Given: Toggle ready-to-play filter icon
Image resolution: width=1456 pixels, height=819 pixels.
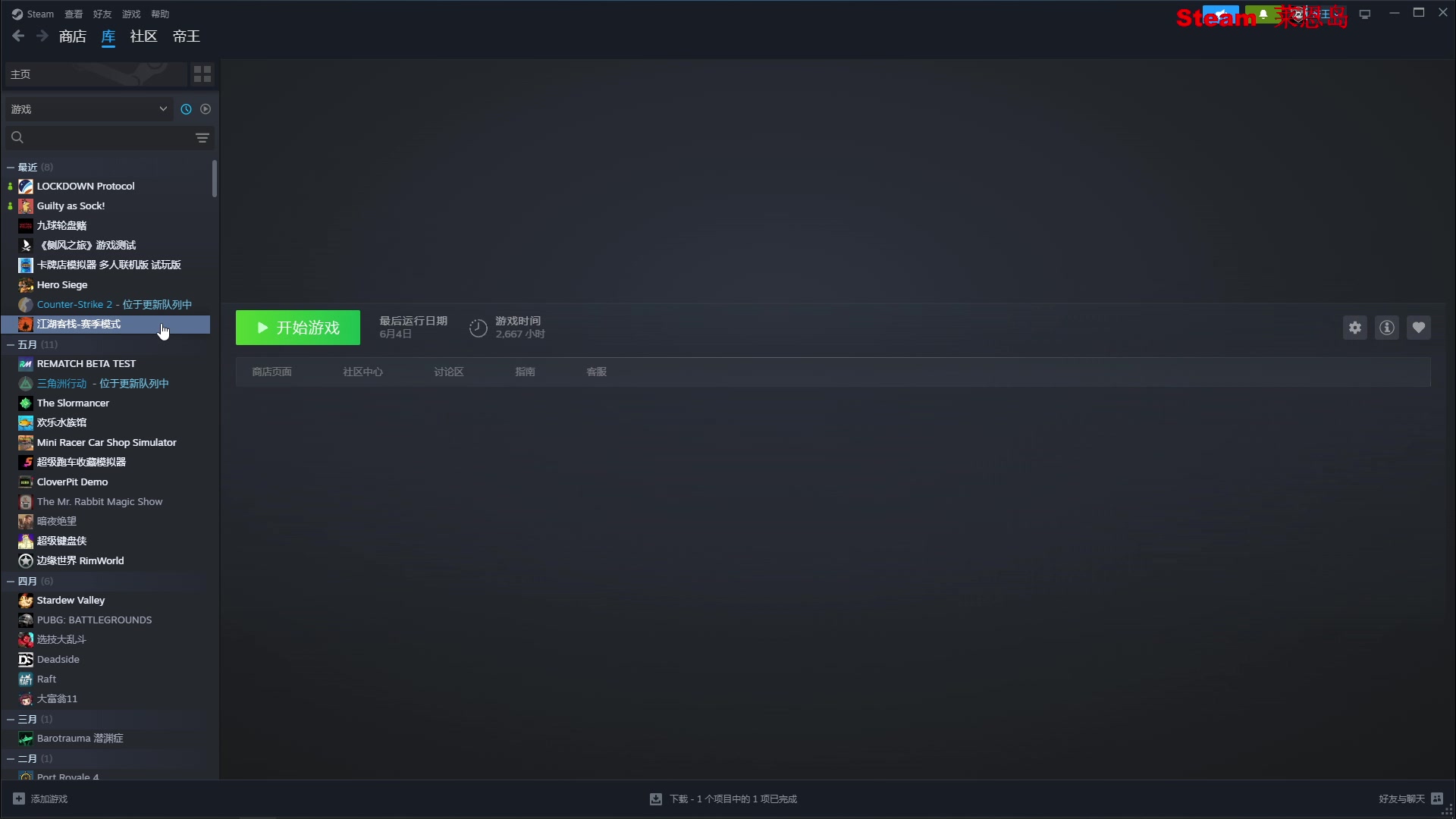Looking at the screenshot, I should (206, 109).
